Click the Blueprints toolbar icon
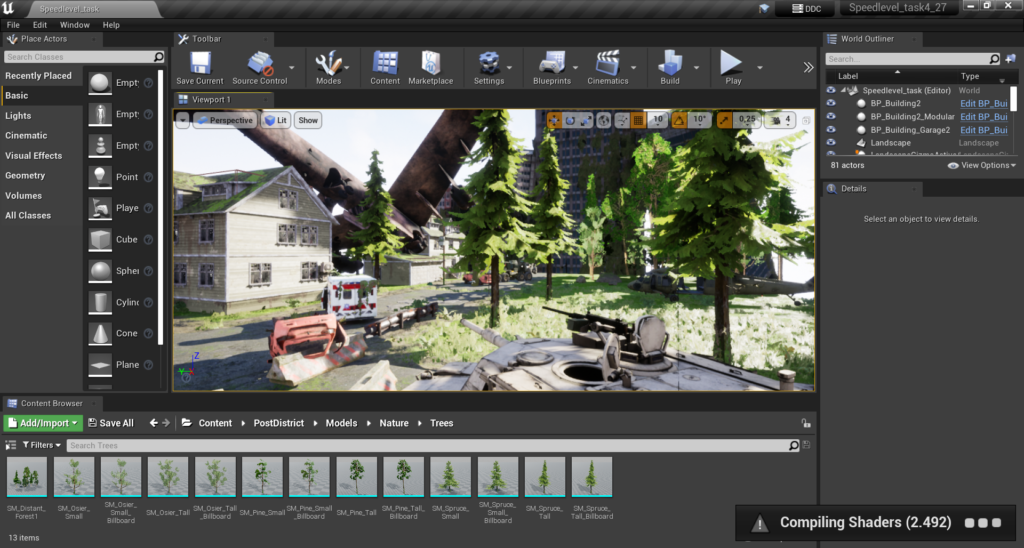Viewport: 1024px width, 548px height. coord(552,65)
